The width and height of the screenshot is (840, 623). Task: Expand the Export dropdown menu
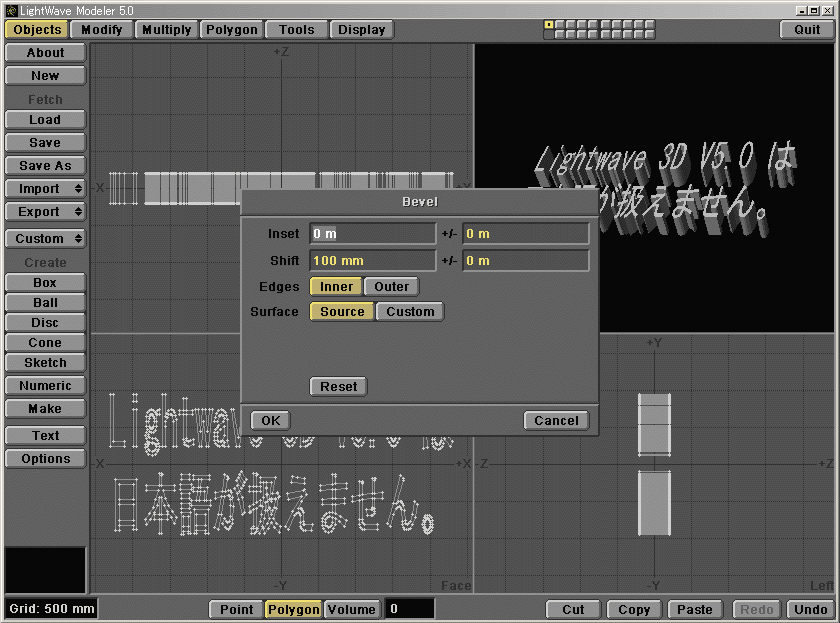[45, 212]
